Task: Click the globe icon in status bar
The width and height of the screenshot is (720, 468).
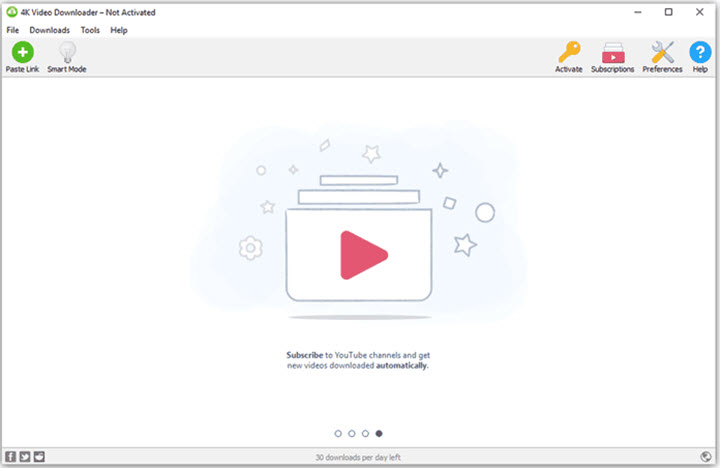Action: (x=706, y=457)
